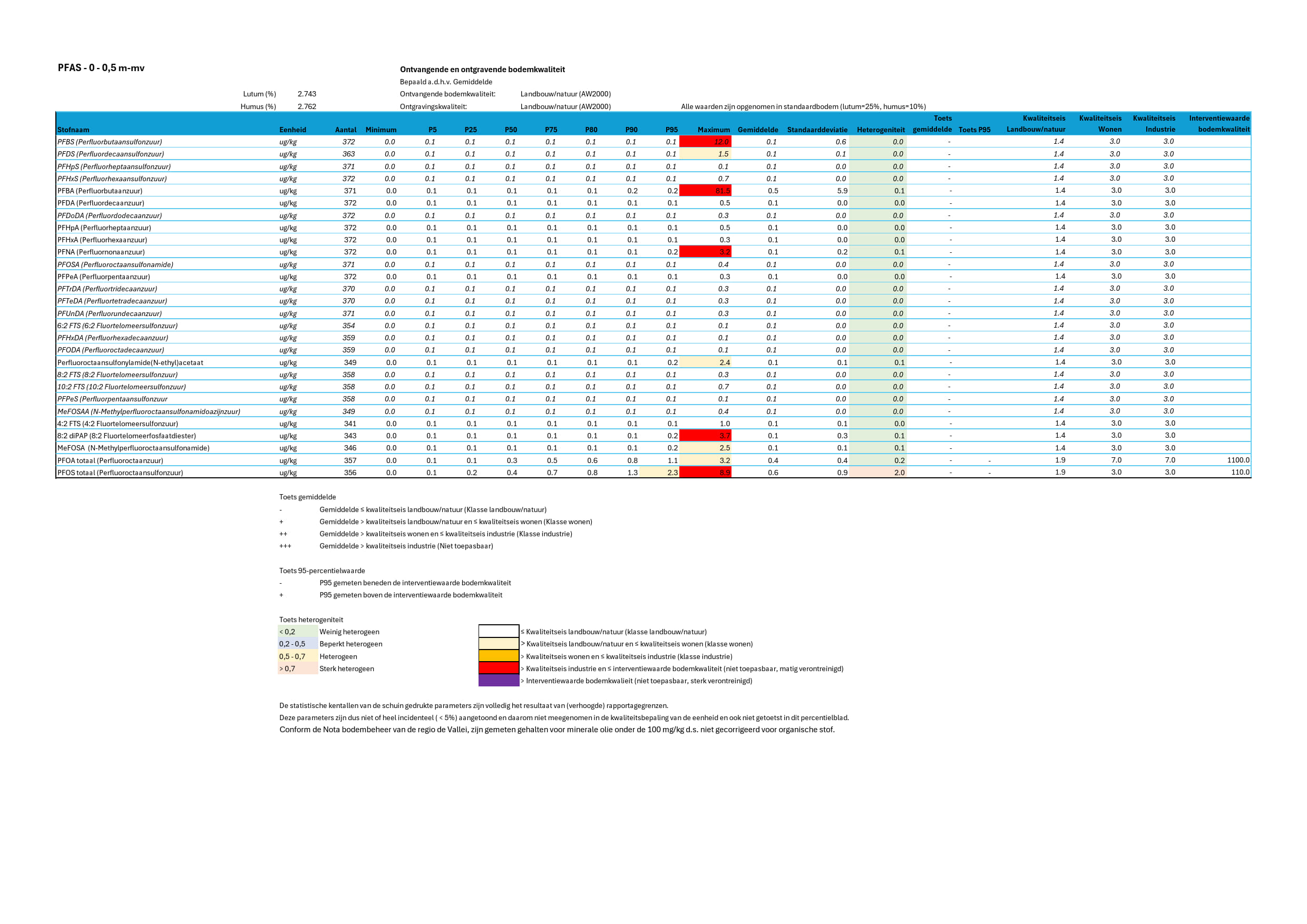
Task: Select the PFAS - 0 - 0,5 m-mv title
Action: [x=101, y=68]
